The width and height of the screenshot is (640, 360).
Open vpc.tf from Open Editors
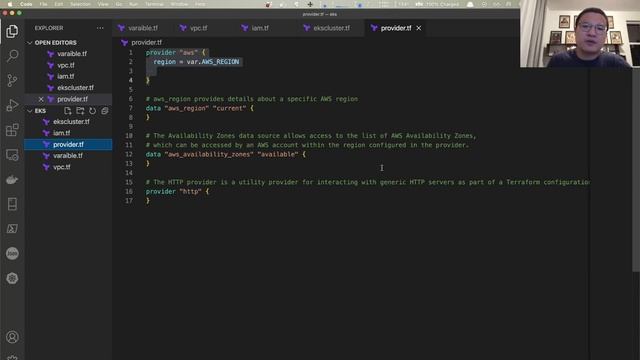tap(66, 65)
